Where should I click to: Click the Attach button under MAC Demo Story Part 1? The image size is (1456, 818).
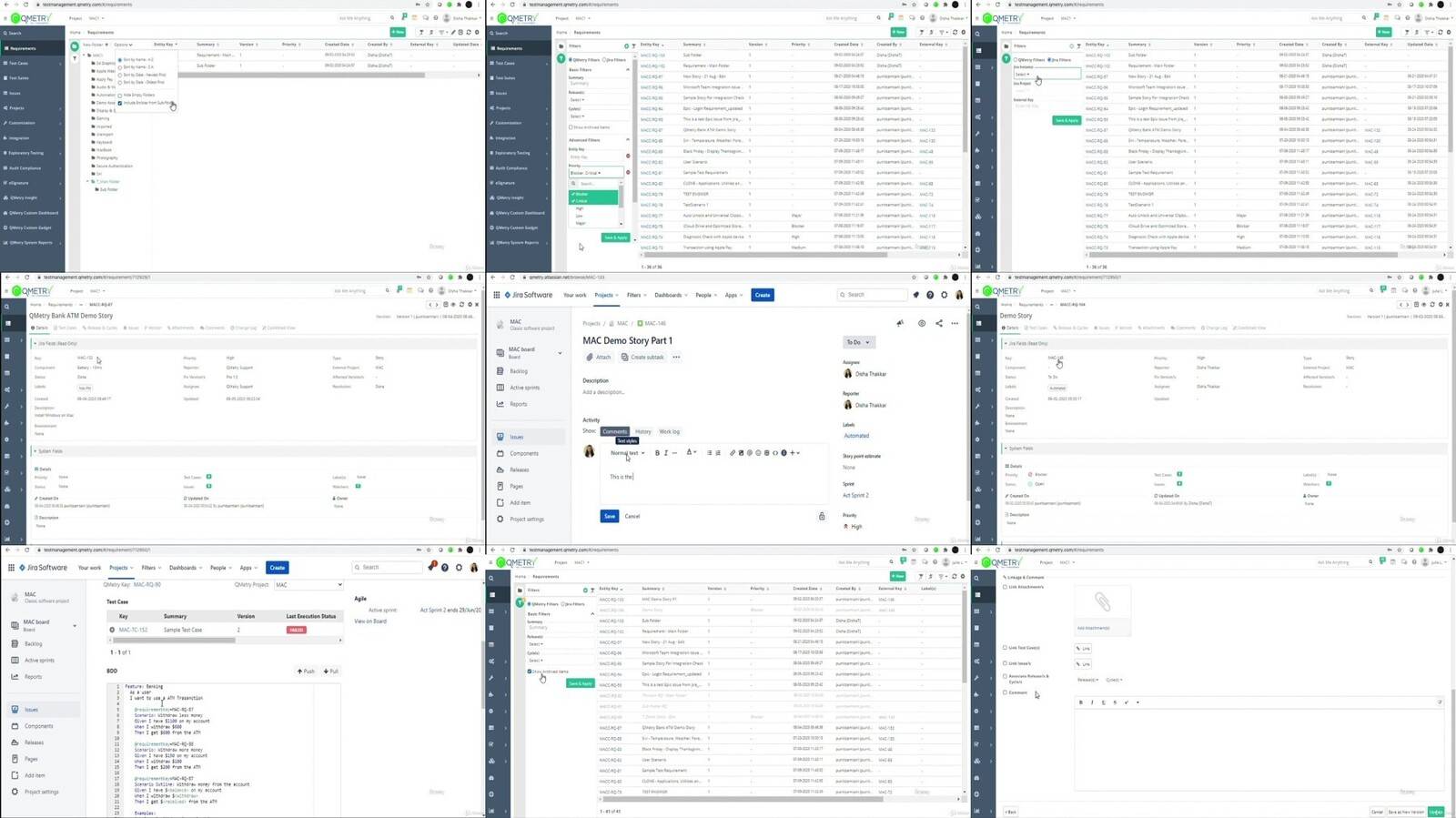coord(598,357)
